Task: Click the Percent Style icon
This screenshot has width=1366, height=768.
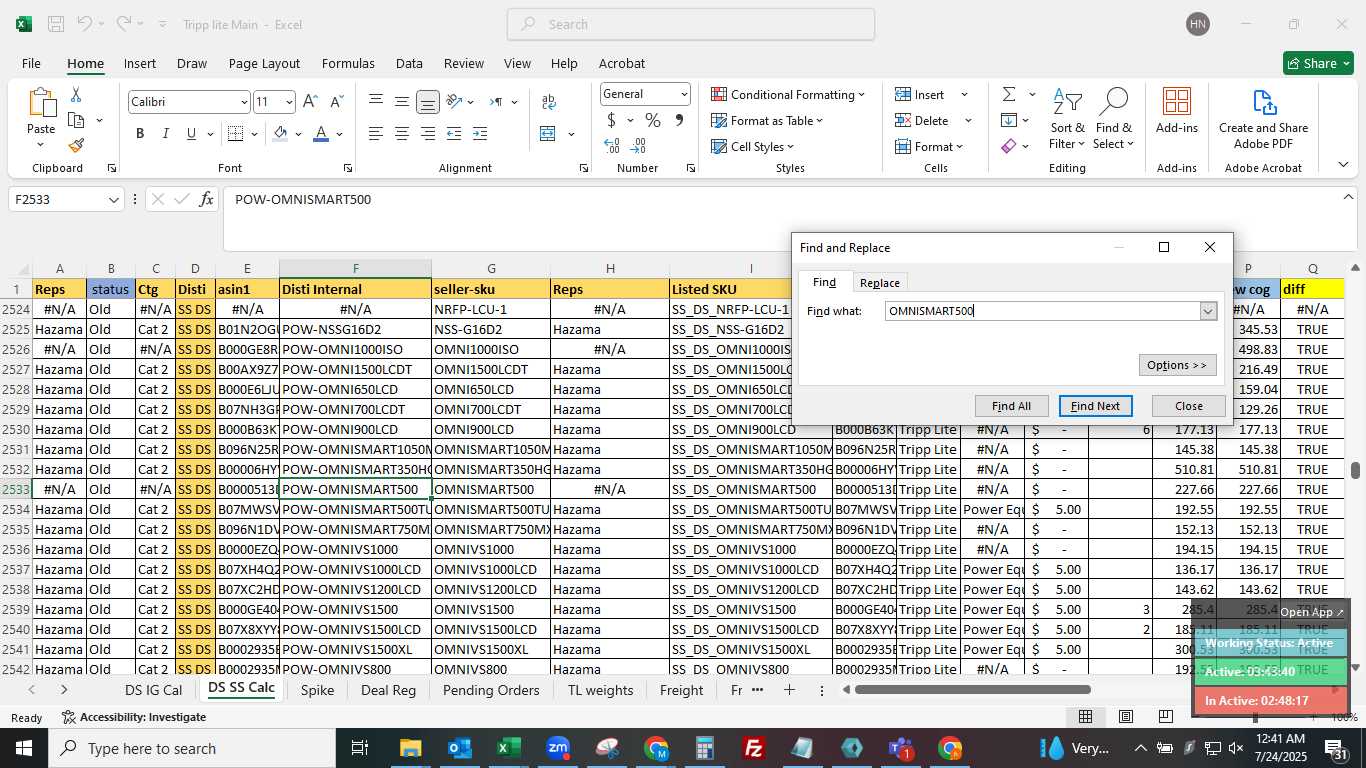Action: tap(653, 120)
